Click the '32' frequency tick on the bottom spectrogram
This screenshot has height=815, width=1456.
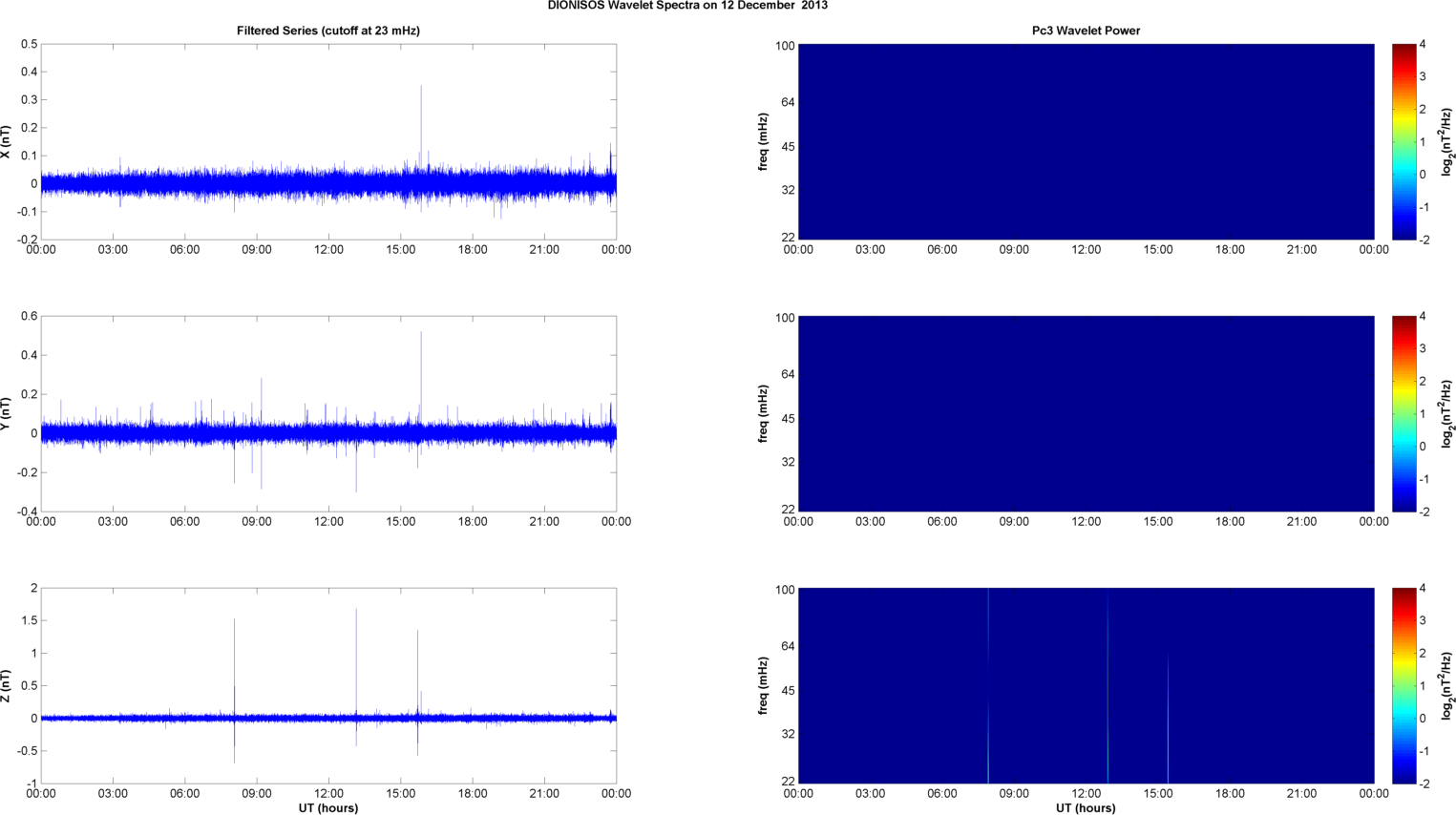coord(788,734)
